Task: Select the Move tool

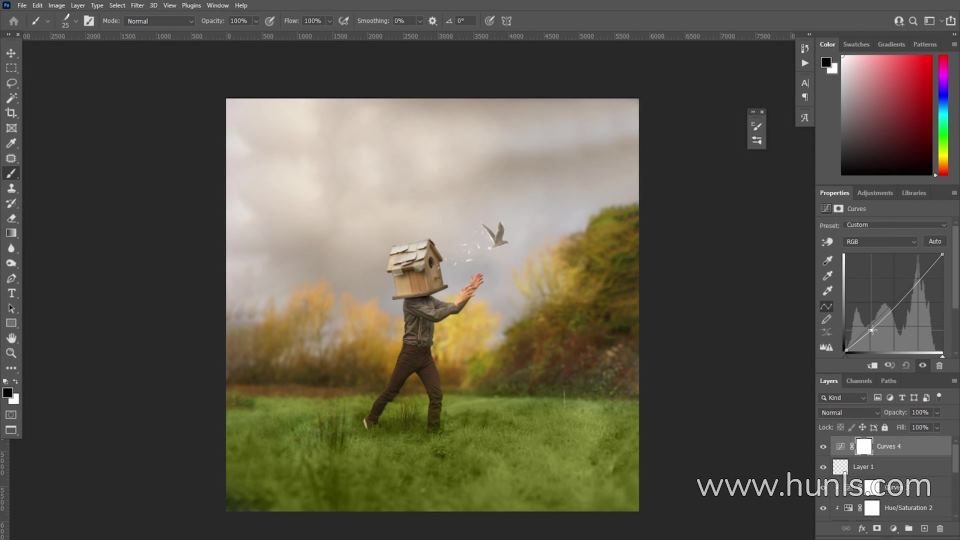Action: (12, 53)
